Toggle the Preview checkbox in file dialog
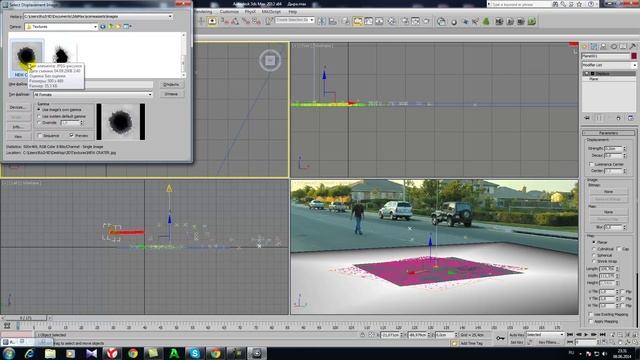The width and height of the screenshot is (640, 360). click(71, 135)
